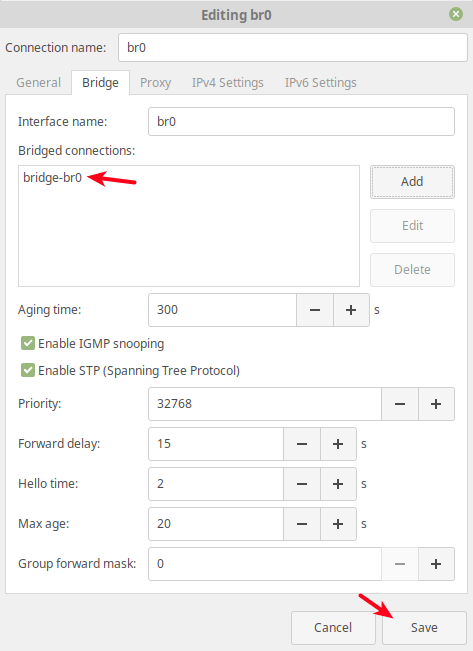Decrease the Priority value with minus

coord(400,404)
